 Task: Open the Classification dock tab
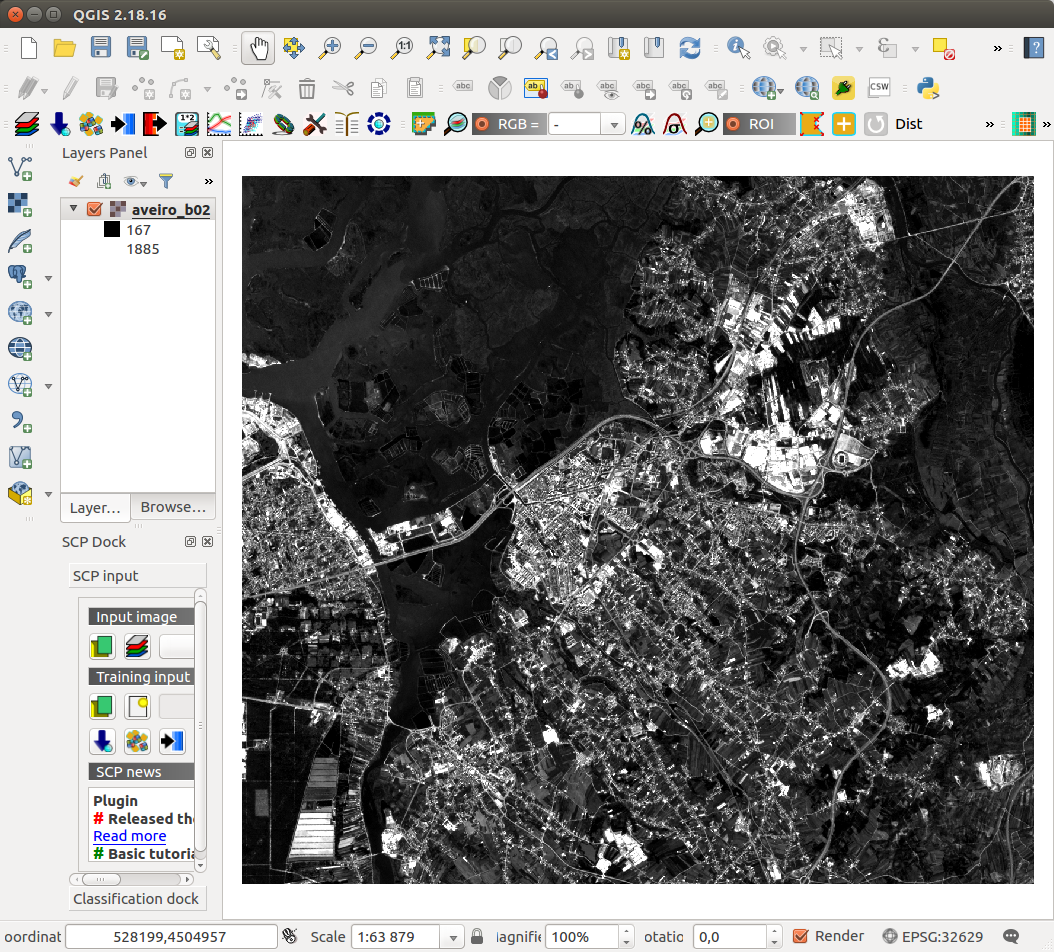(136, 898)
